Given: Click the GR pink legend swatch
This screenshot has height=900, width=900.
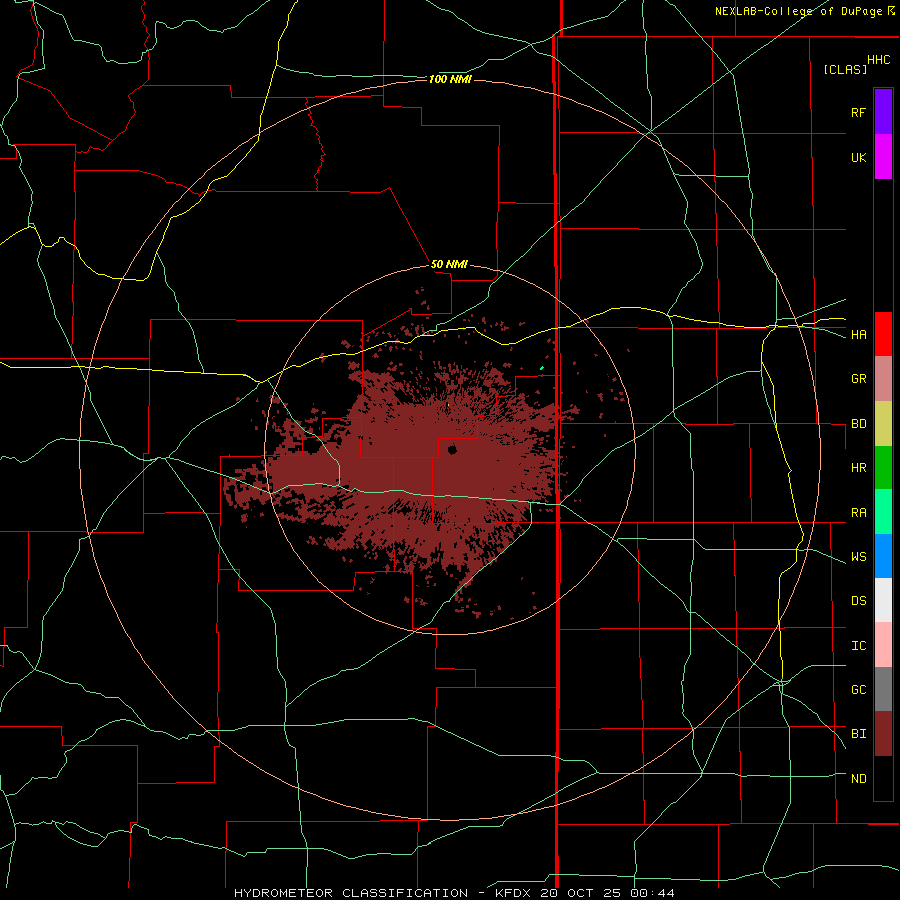Looking at the screenshot, I should coord(883,379).
